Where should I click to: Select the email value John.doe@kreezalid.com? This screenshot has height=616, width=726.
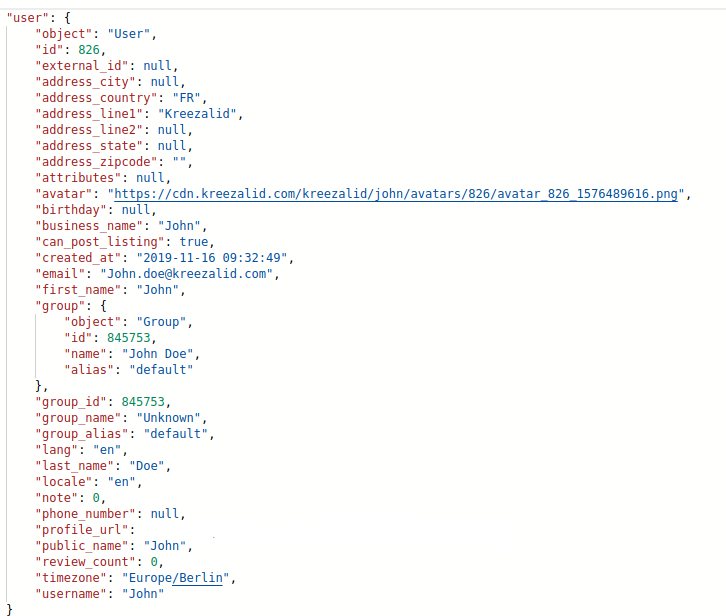tap(187, 274)
